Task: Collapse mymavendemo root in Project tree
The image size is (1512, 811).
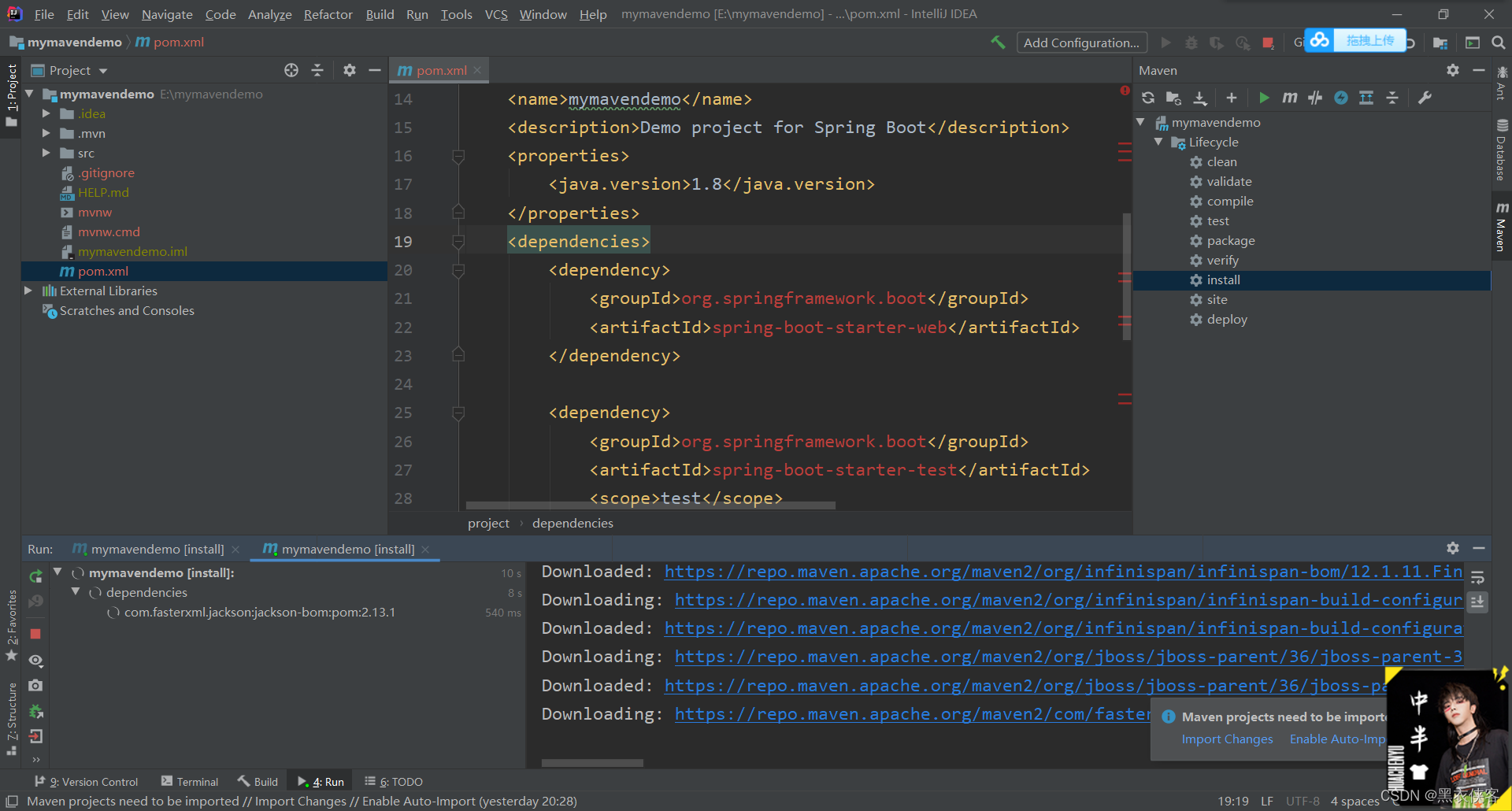Action: click(29, 94)
